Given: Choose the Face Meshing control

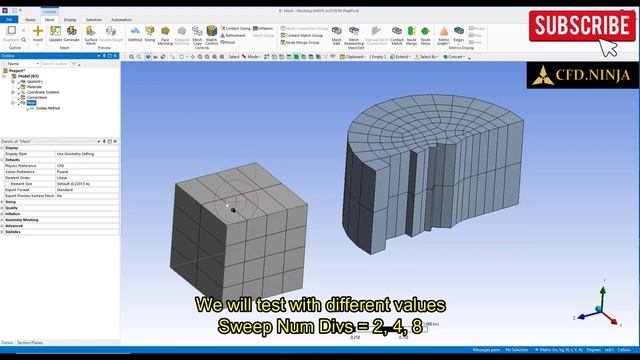Looking at the screenshot, I should (165, 31).
